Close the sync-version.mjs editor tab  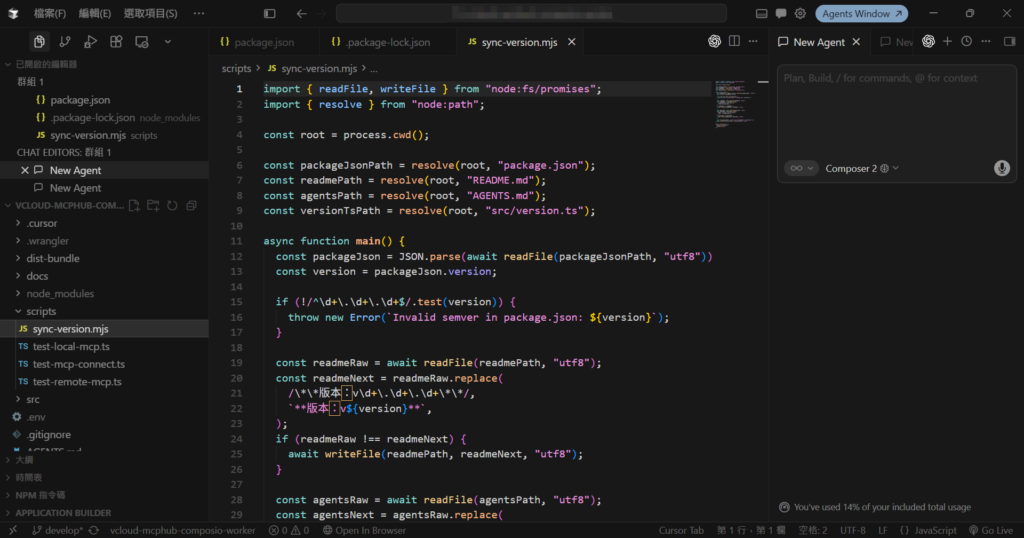pyautogui.click(x=571, y=42)
